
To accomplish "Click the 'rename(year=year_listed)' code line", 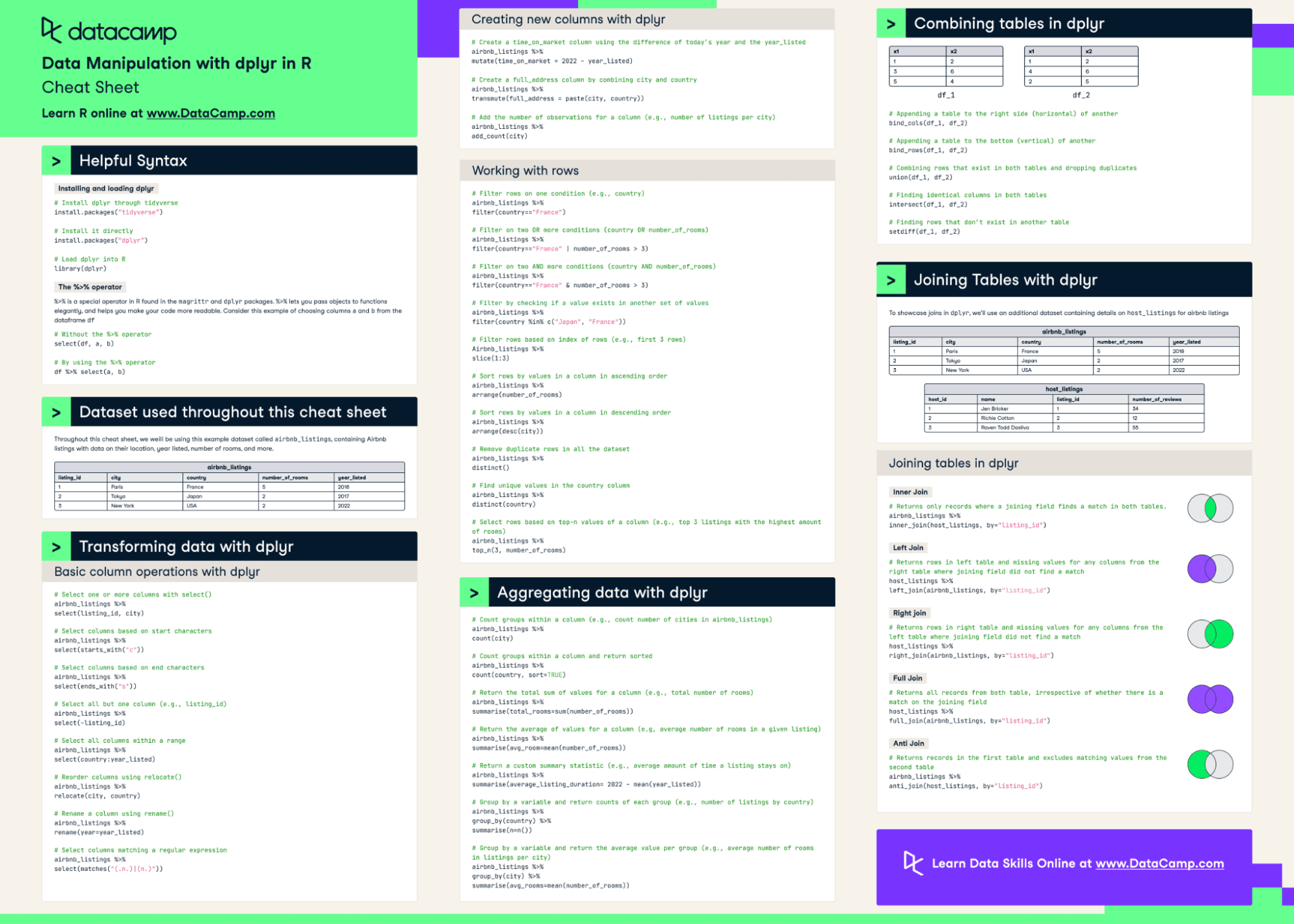I will [99, 833].
